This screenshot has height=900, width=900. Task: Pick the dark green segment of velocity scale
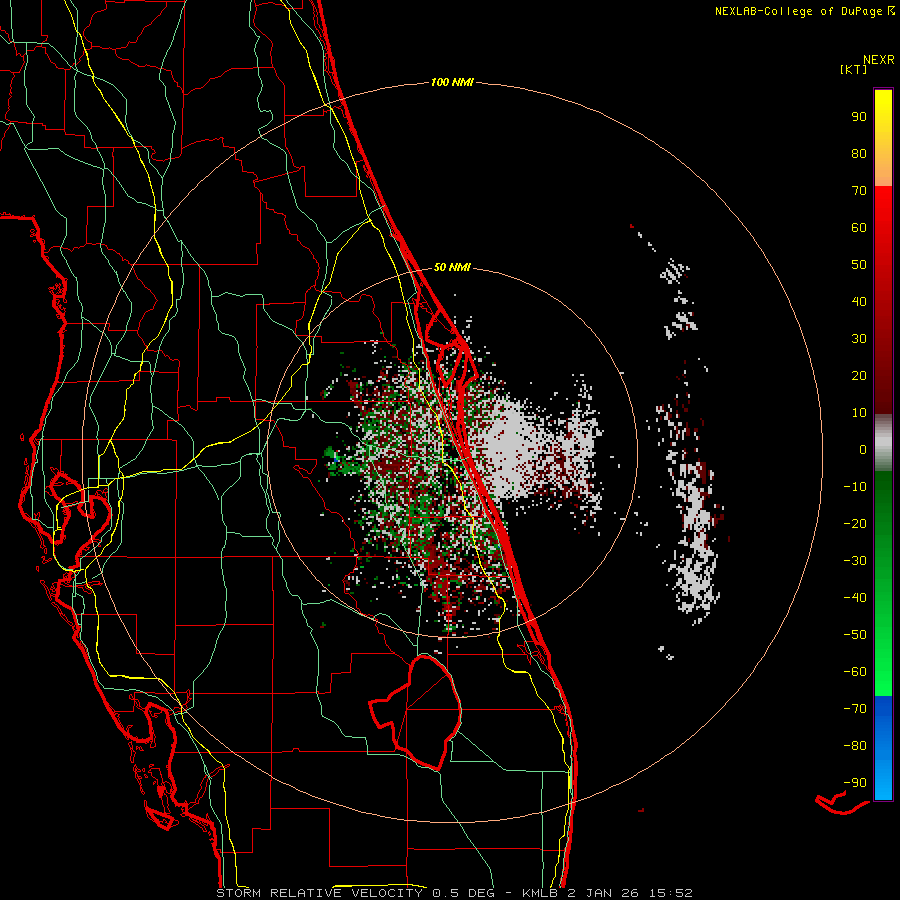883,499
